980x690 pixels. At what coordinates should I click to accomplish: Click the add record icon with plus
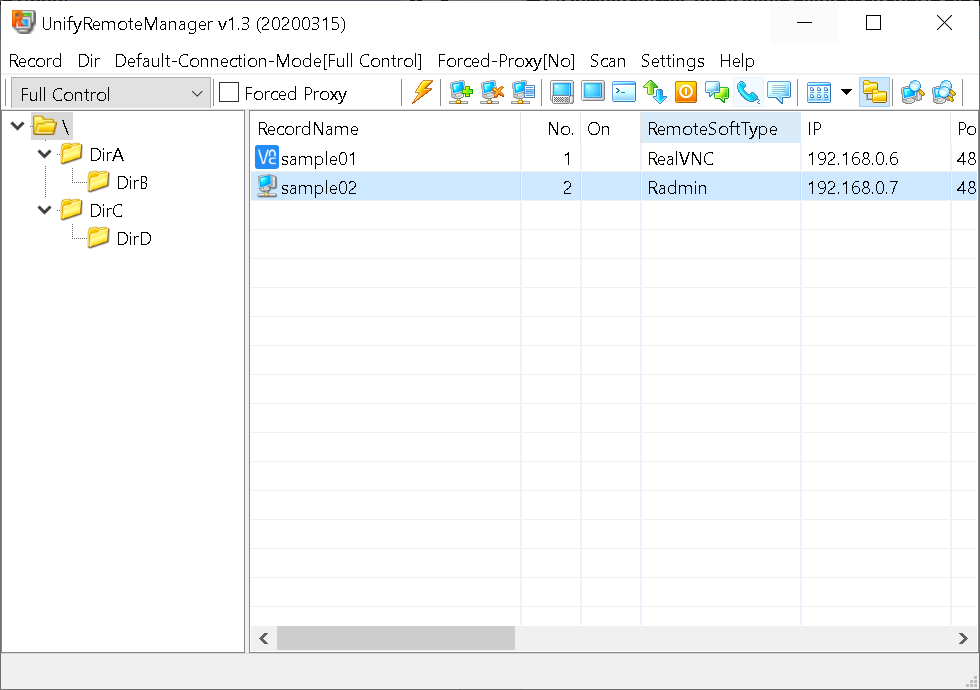click(x=461, y=92)
